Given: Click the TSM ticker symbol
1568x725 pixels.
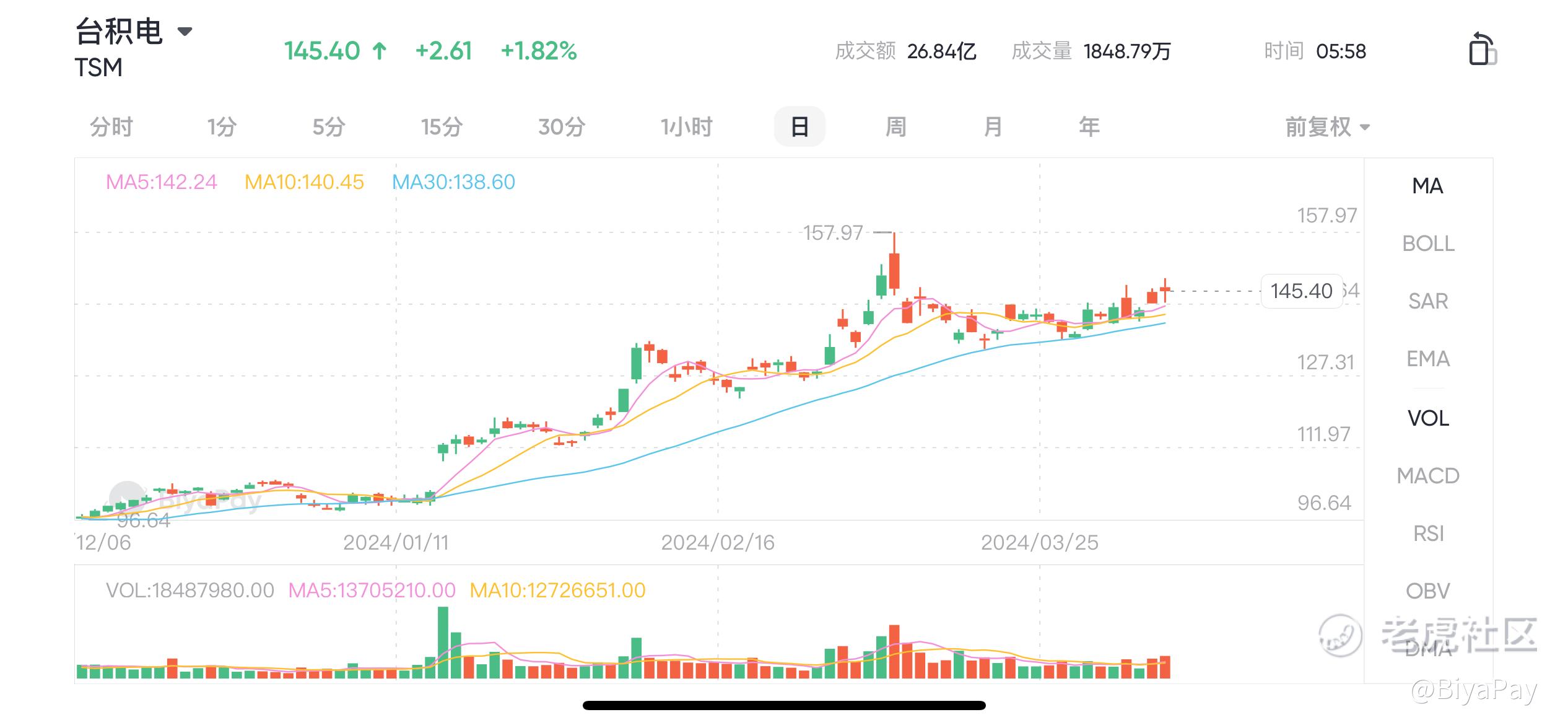Looking at the screenshot, I should click(98, 68).
